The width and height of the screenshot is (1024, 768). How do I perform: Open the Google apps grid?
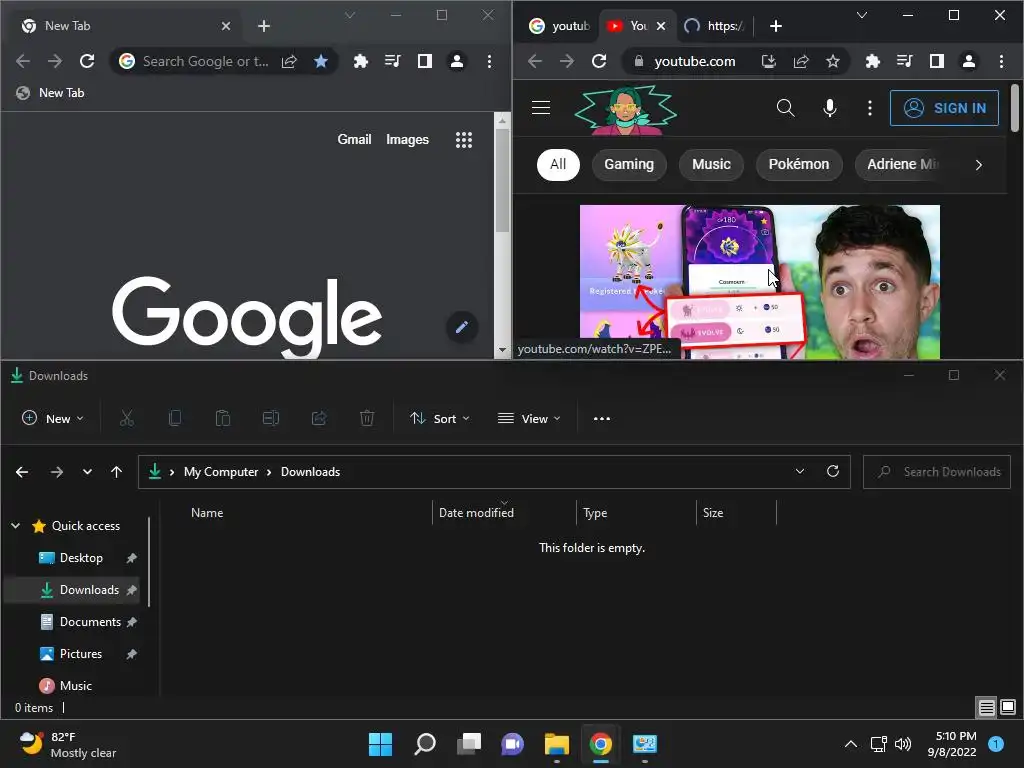pos(464,140)
